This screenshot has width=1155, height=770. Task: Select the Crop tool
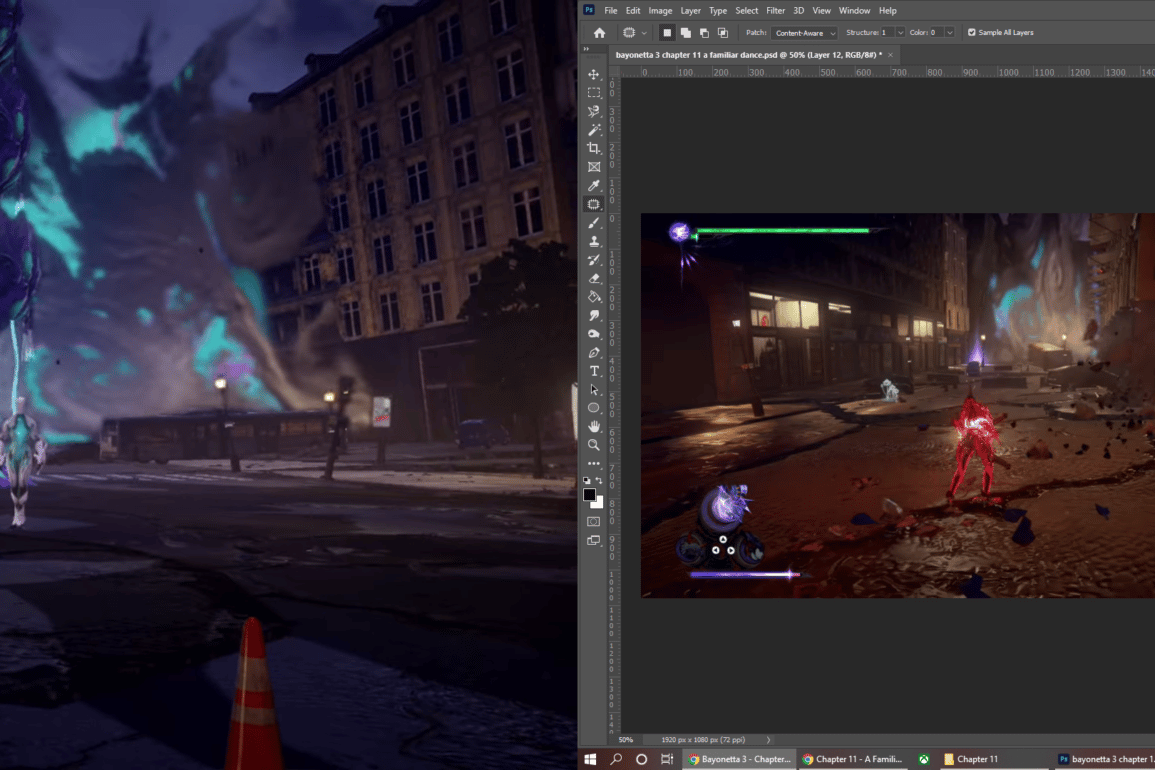coord(594,148)
